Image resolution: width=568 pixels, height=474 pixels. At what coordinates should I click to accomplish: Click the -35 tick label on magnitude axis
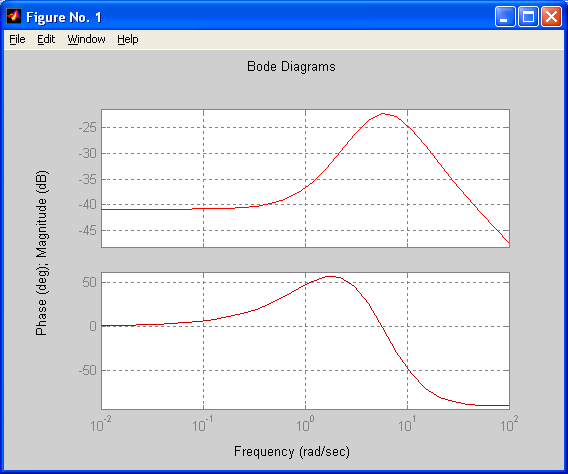click(88, 179)
